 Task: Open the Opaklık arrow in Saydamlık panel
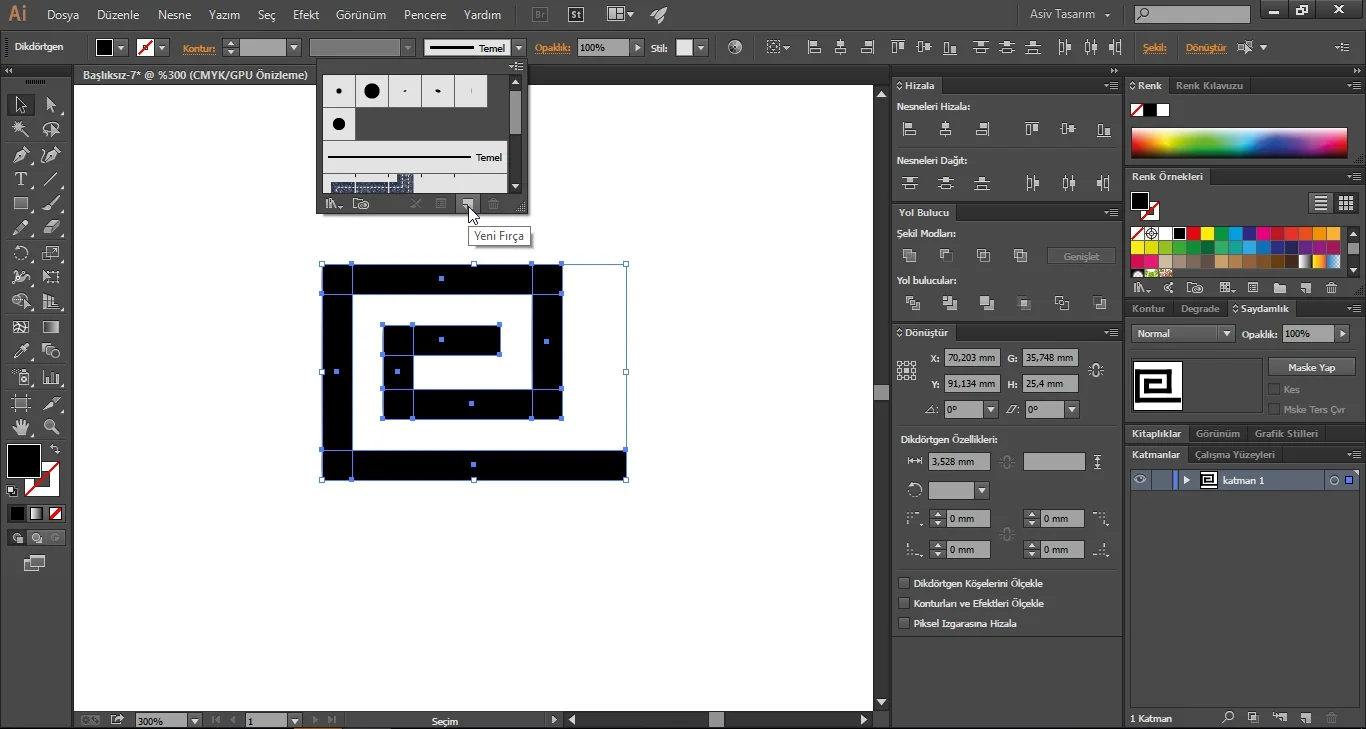coord(1342,334)
